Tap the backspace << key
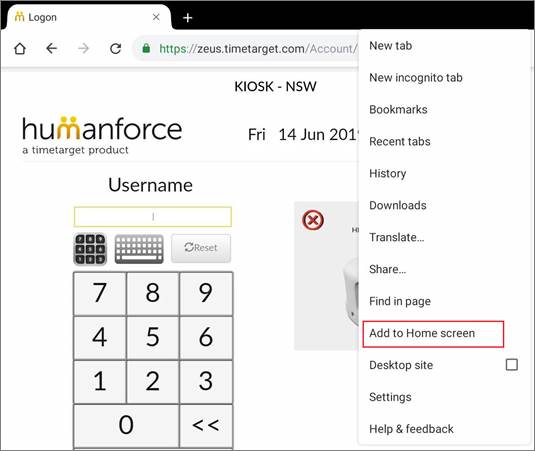The height and width of the screenshot is (451, 535). coord(206,425)
